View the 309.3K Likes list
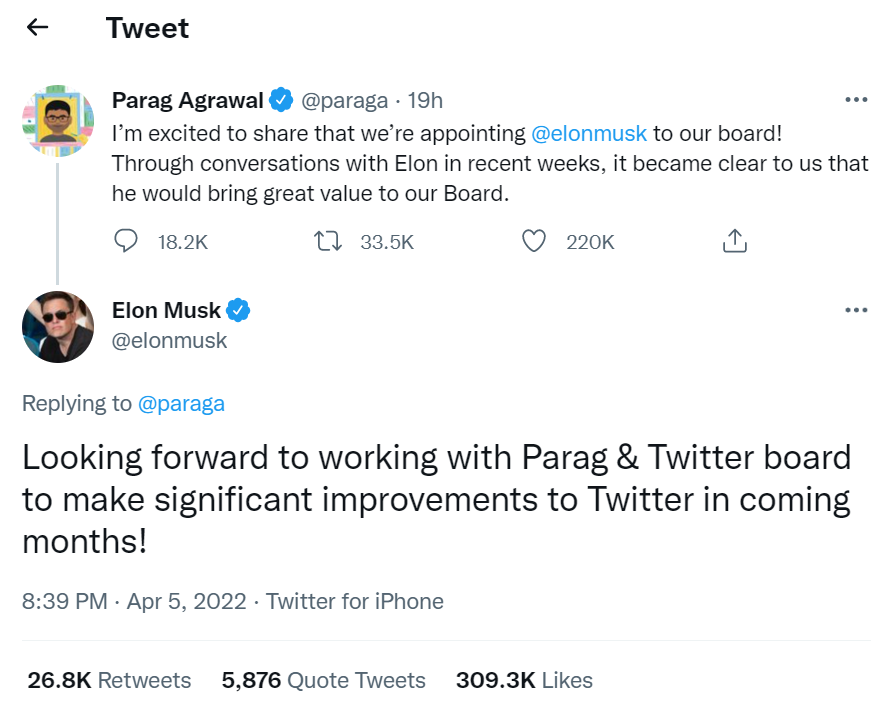 coord(524,681)
